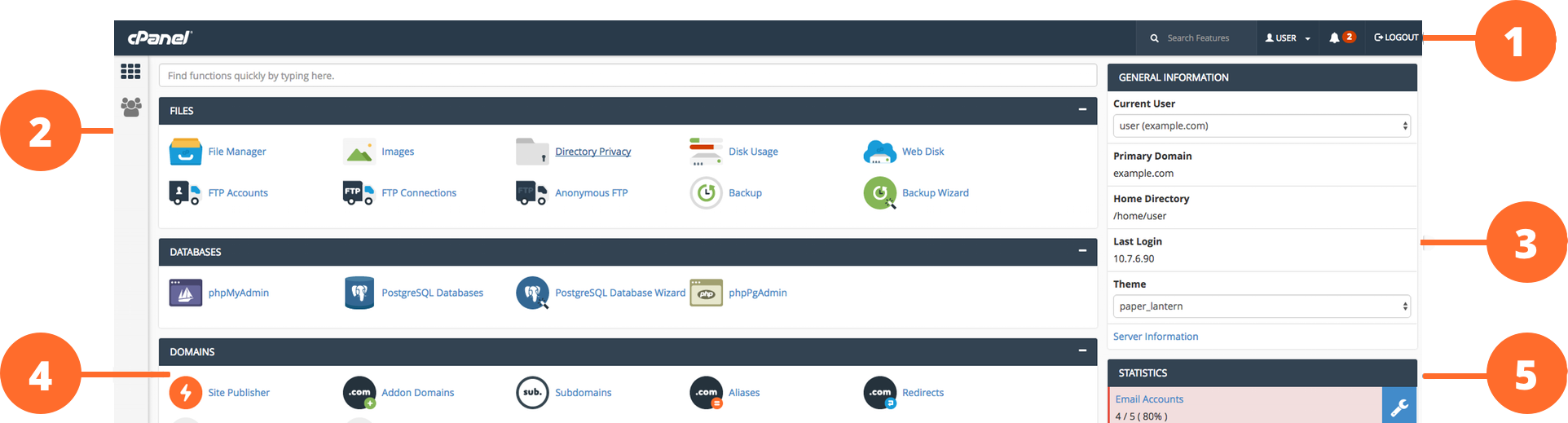Click the Primary Domain value example.com

point(1143,174)
